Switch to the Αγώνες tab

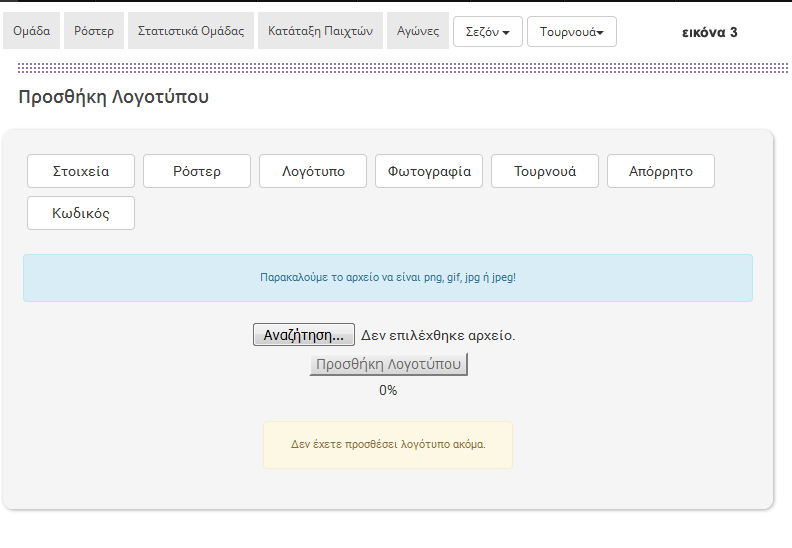click(417, 31)
